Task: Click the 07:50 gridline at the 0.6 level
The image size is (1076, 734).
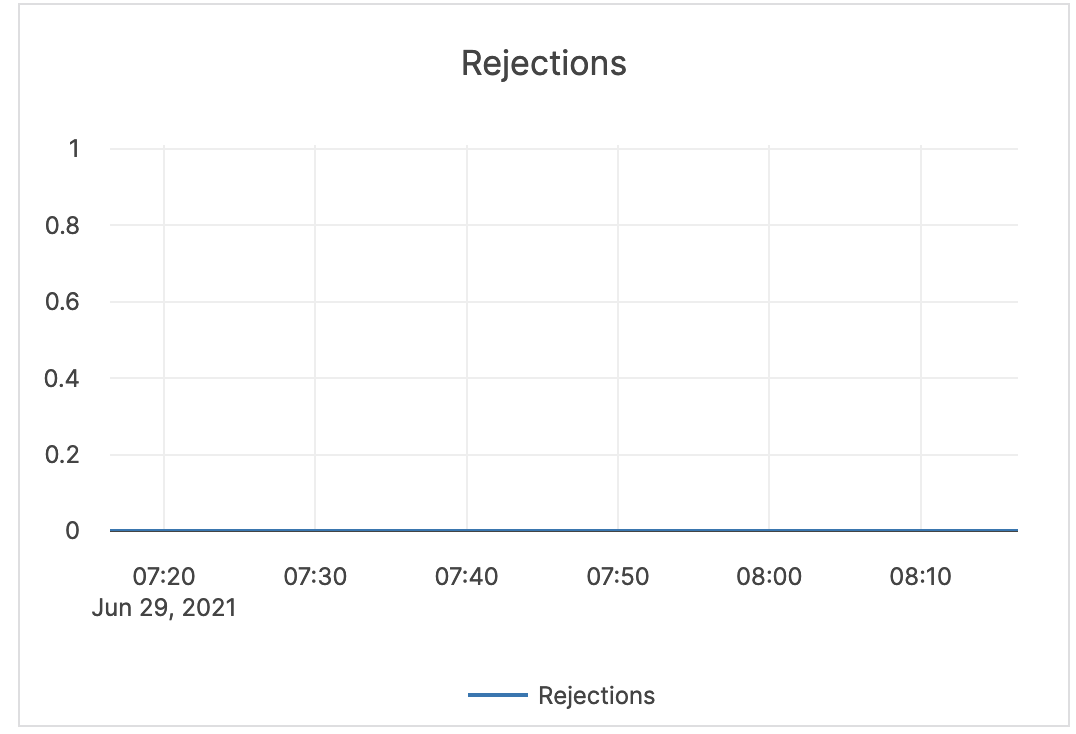Action: (x=618, y=302)
